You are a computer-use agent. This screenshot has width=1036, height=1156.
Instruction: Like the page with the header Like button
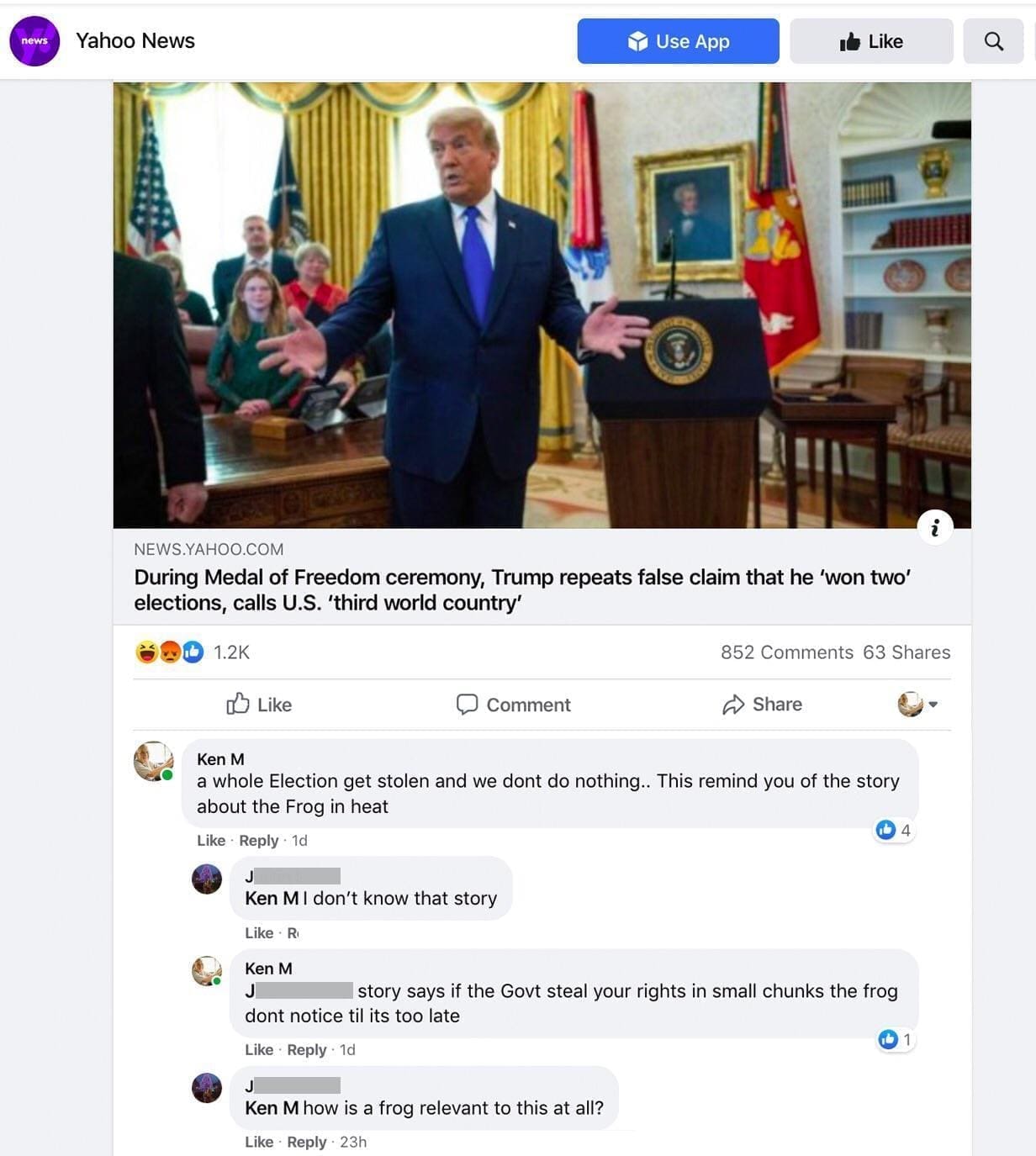click(x=871, y=41)
